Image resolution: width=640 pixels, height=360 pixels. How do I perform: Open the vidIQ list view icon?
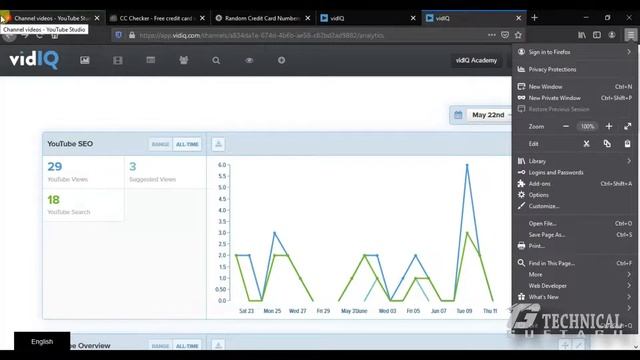tap(151, 60)
